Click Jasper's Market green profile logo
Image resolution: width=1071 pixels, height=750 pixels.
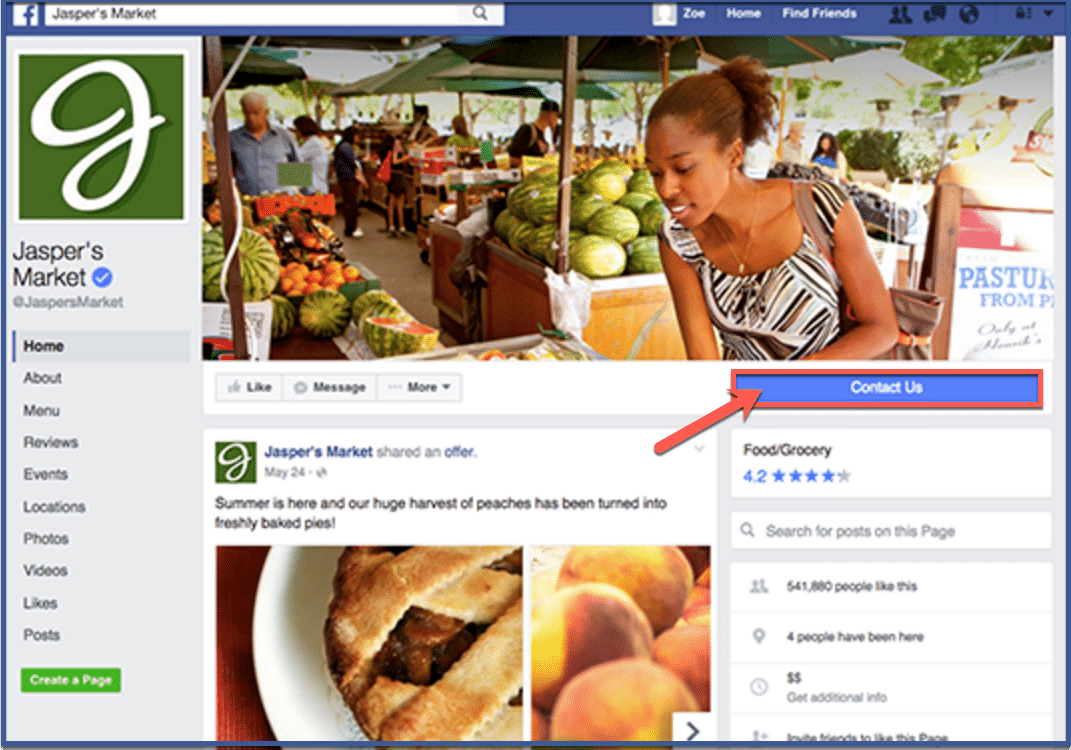101,137
